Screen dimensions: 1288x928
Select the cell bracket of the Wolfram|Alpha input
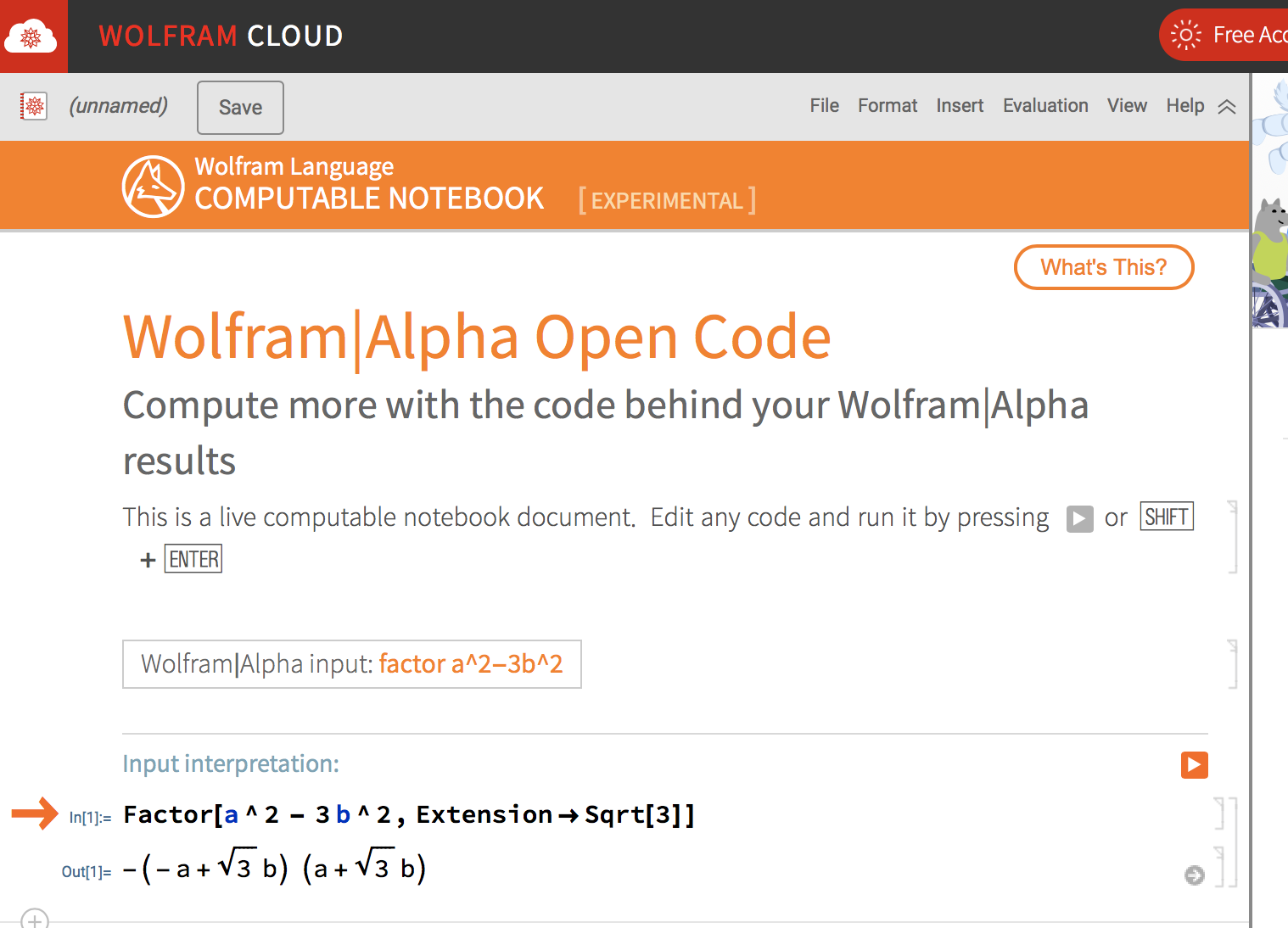(x=1233, y=664)
